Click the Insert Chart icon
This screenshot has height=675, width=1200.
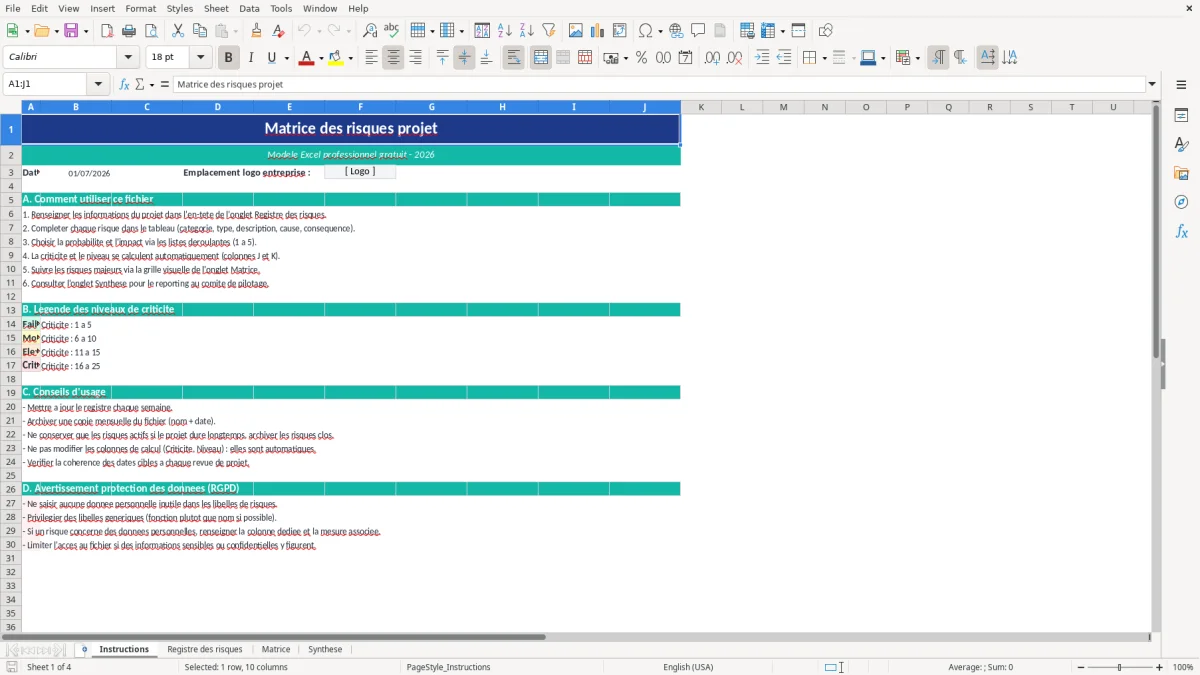pyautogui.click(x=598, y=31)
